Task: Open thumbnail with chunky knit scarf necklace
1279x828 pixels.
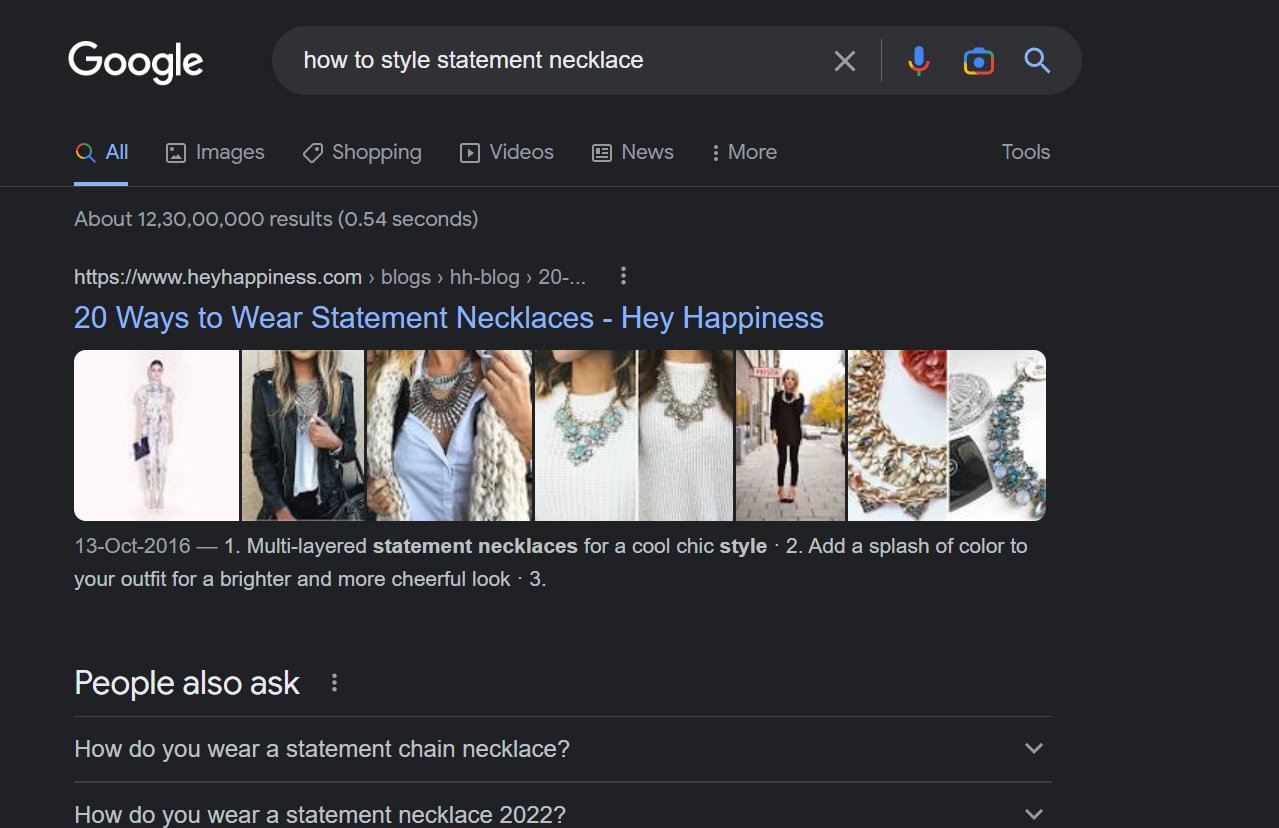Action: [x=449, y=435]
